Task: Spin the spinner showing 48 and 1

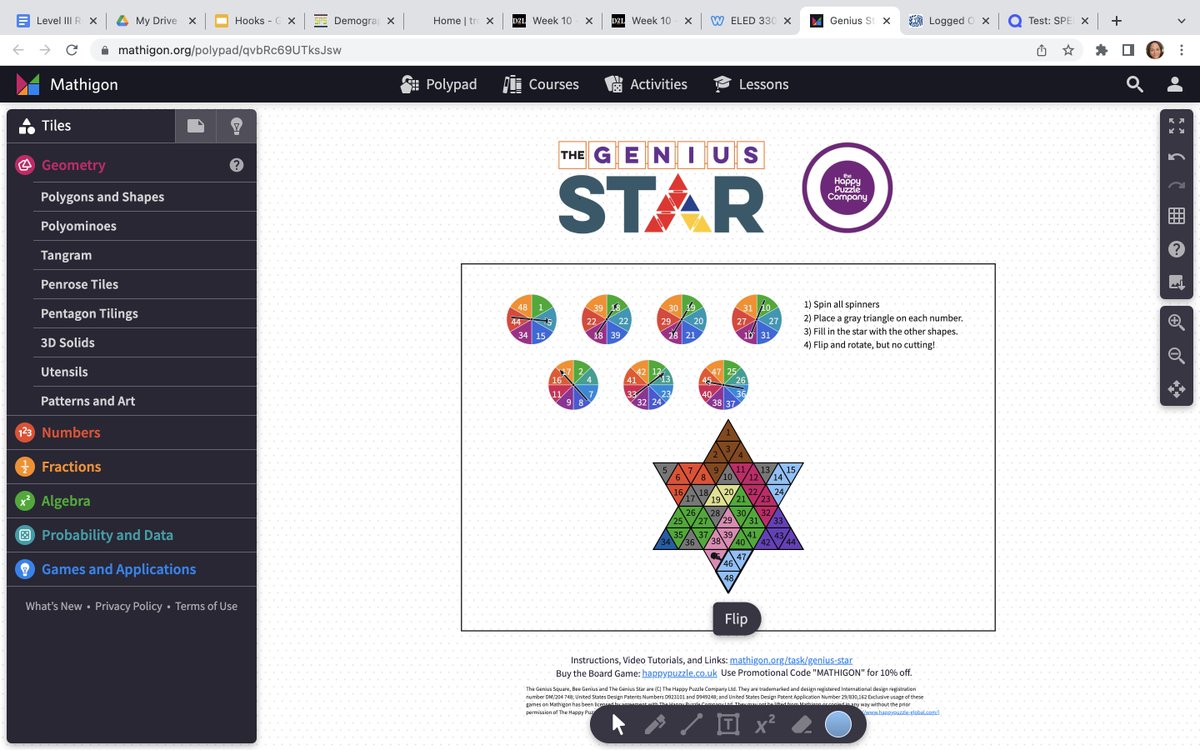Action: pyautogui.click(x=530, y=321)
